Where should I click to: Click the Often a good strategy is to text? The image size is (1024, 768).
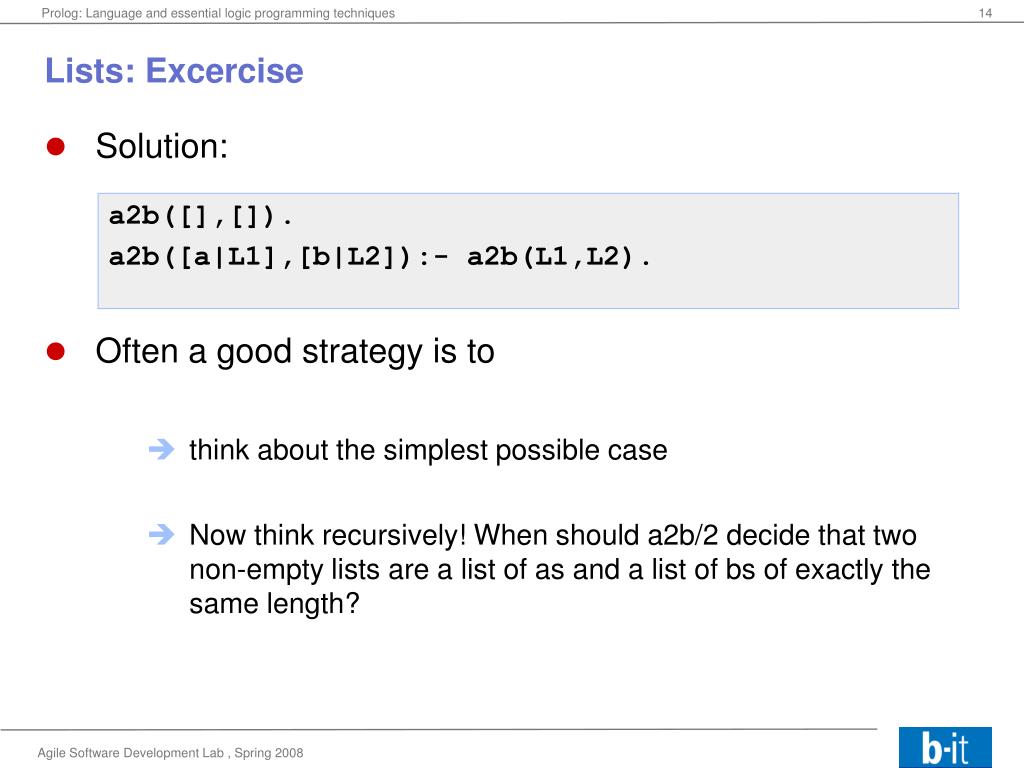pyautogui.click(x=295, y=352)
